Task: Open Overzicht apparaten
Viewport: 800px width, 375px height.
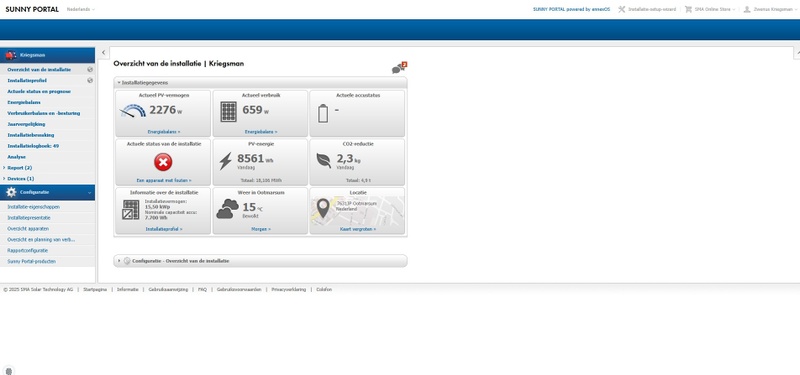Action: pyautogui.click(x=28, y=229)
